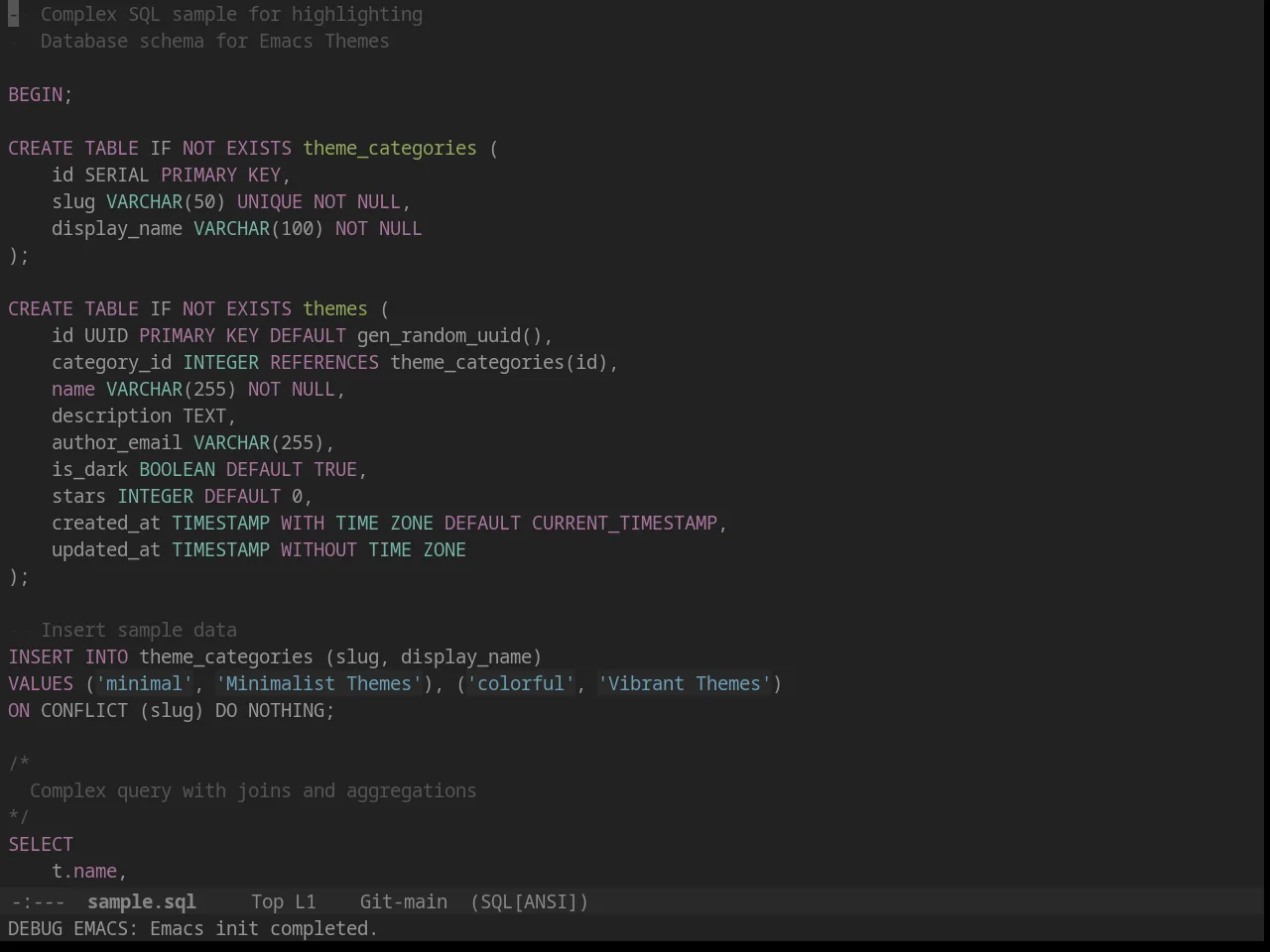Viewport: 1270px width, 952px height.
Task: Click the comment 'Database schema for Emacs Themes'
Action: point(215,42)
